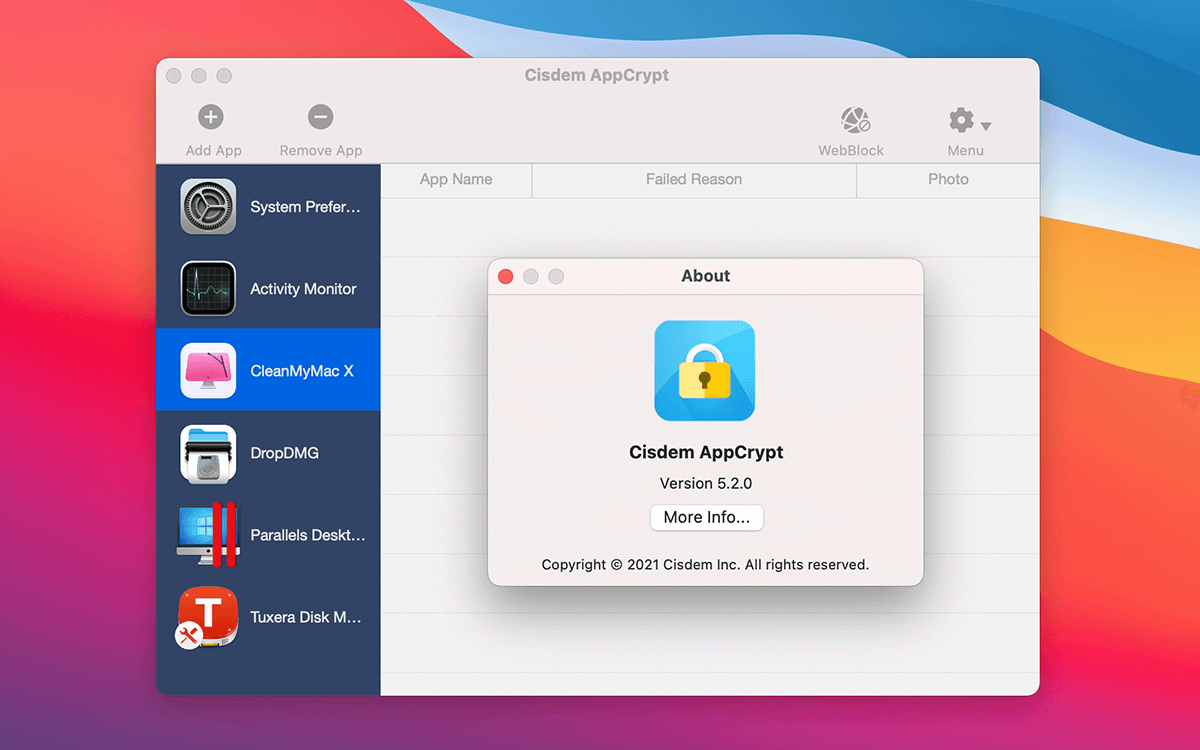Click the main window title 'Cisdem AppCrypt'
This screenshot has width=1200, height=750.
tap(597, 76)
